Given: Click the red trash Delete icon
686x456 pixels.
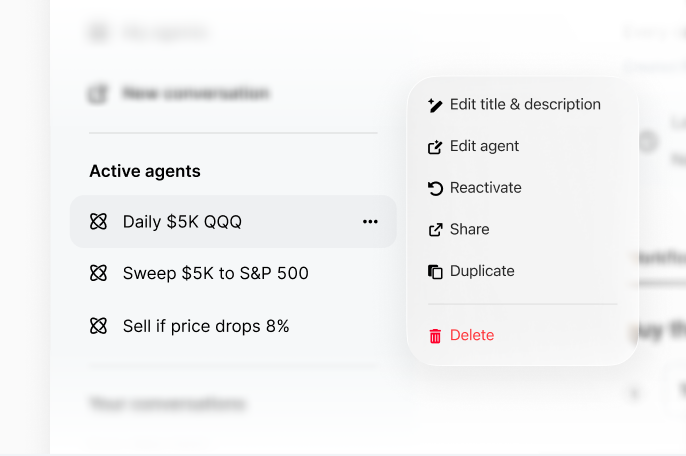Looking at the screenshot, I should (x=435, y=336).
